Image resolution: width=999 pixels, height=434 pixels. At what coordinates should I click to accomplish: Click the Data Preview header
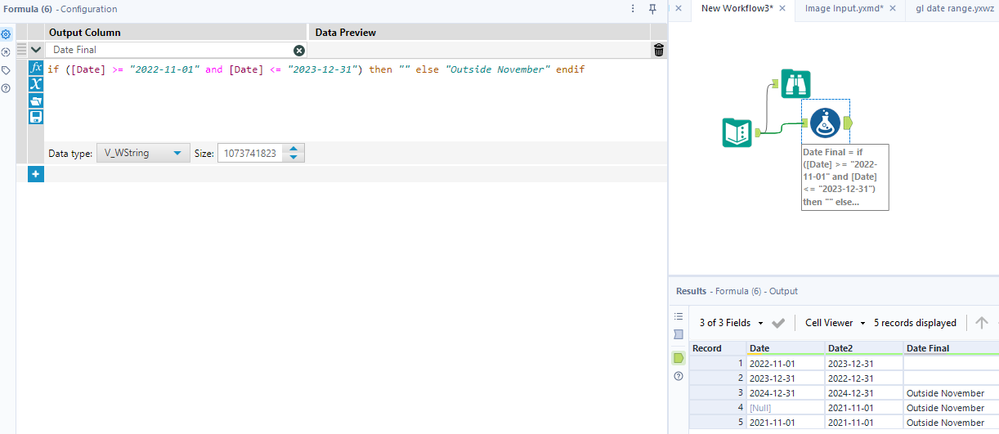pyautogui.click(x=479, y=33)
